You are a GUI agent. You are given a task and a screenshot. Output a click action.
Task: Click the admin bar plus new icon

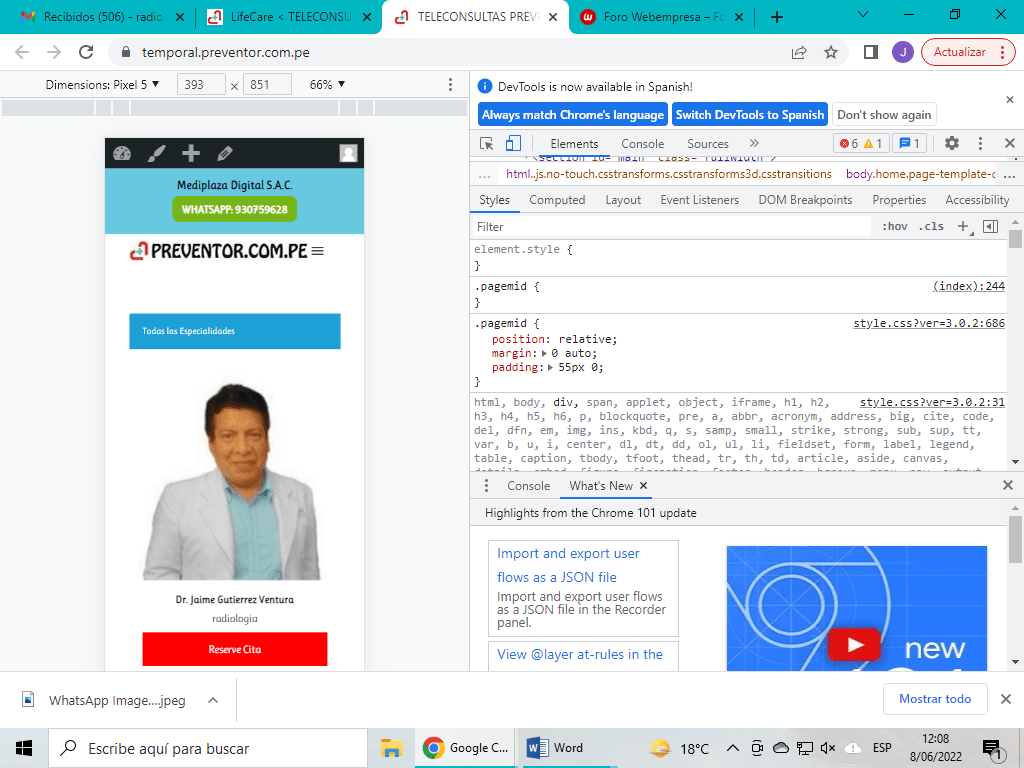[x=191, y=153]
